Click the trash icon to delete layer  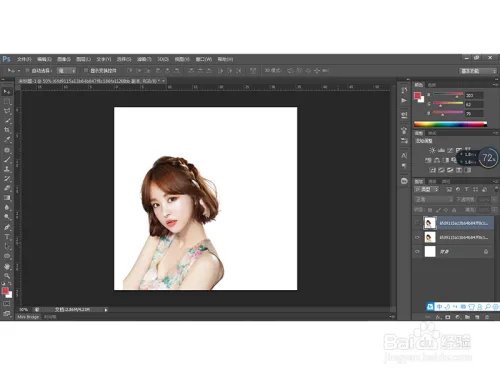(x=487, y=317)
